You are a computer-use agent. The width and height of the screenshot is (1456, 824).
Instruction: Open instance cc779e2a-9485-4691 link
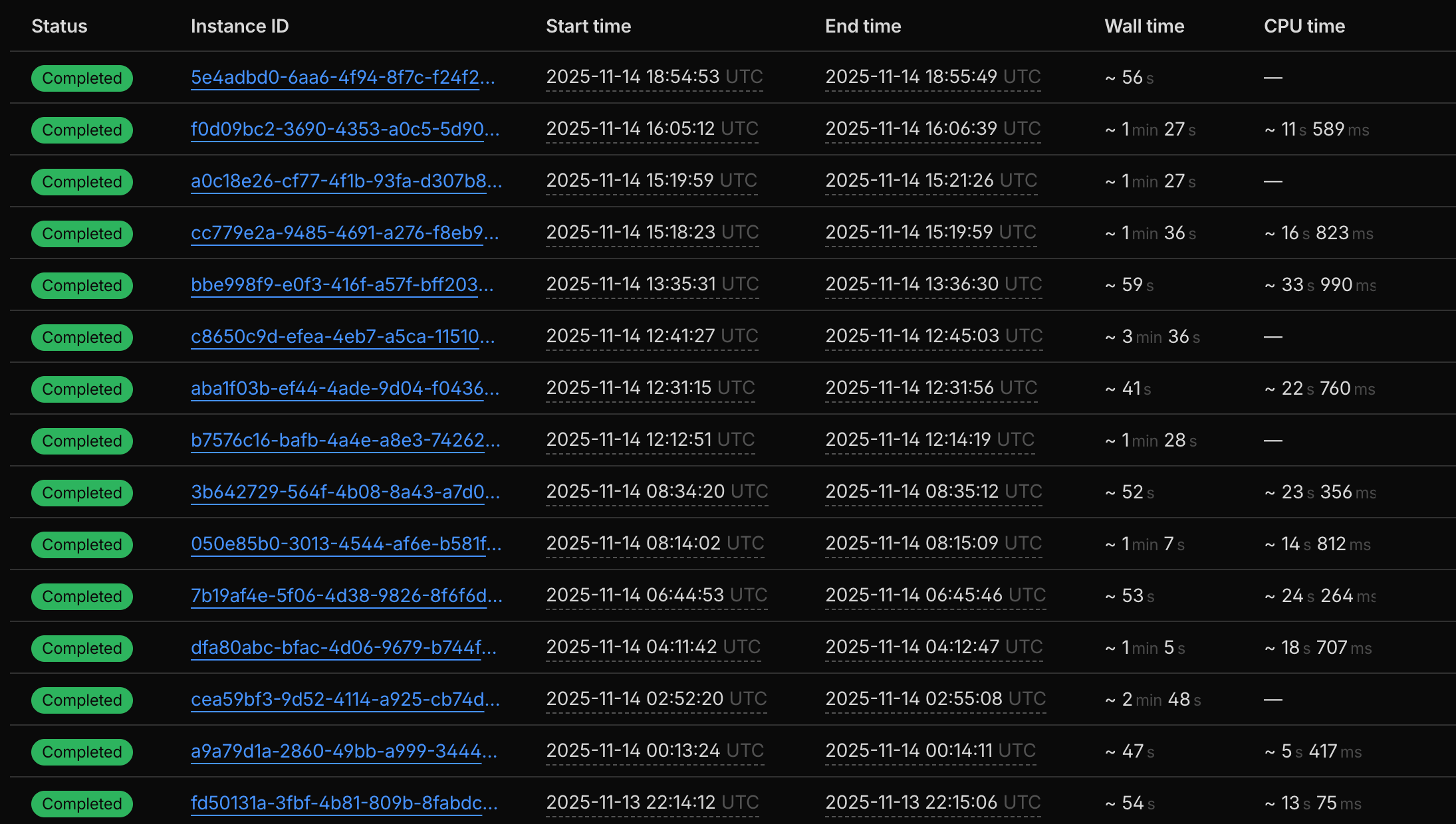(x=344, y=233)
